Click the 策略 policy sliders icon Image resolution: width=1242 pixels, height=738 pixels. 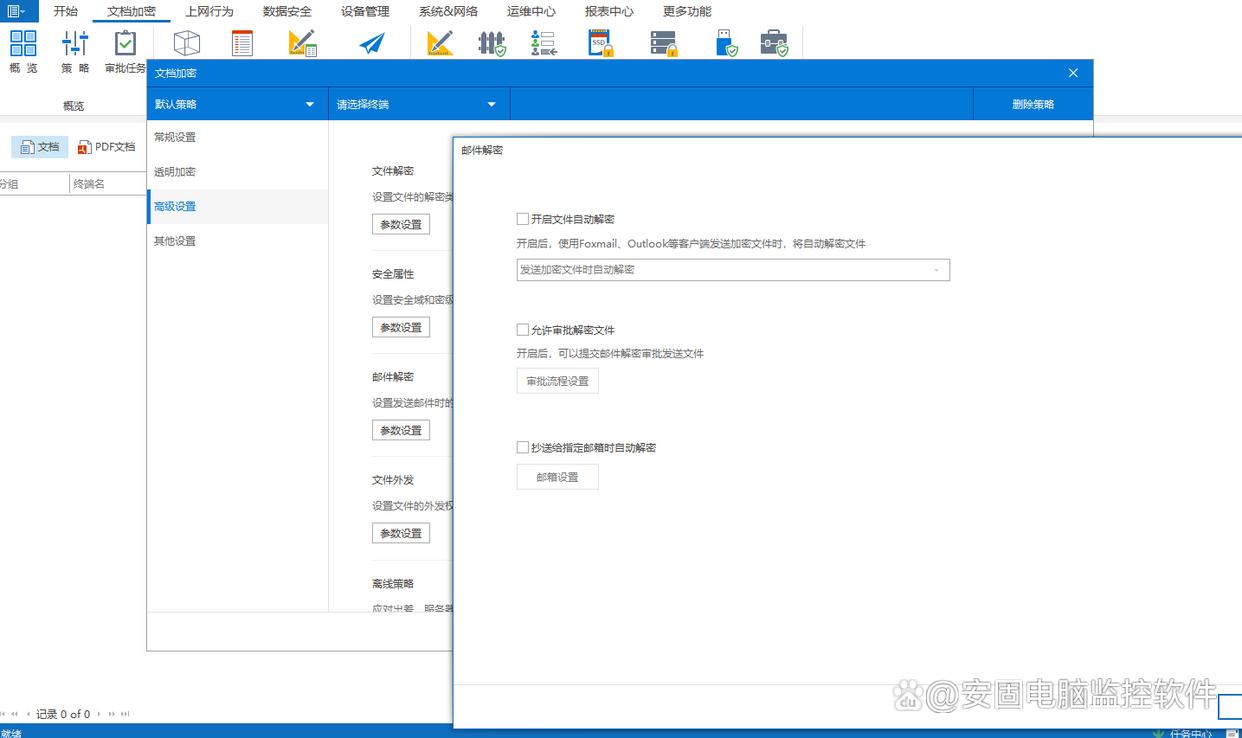pos(75,45)
